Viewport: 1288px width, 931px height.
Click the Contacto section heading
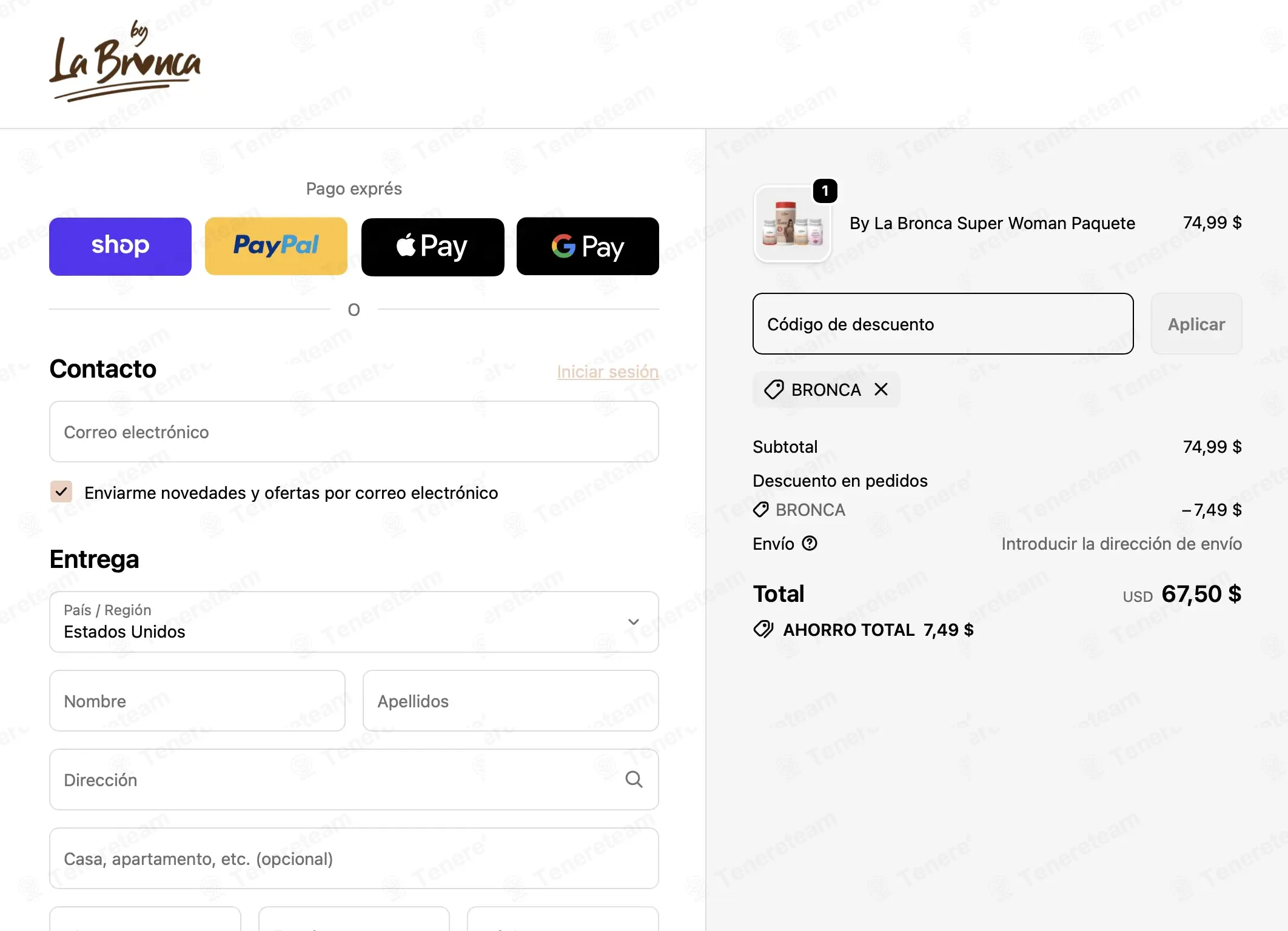pyautogui.click(x=103, y=369)
